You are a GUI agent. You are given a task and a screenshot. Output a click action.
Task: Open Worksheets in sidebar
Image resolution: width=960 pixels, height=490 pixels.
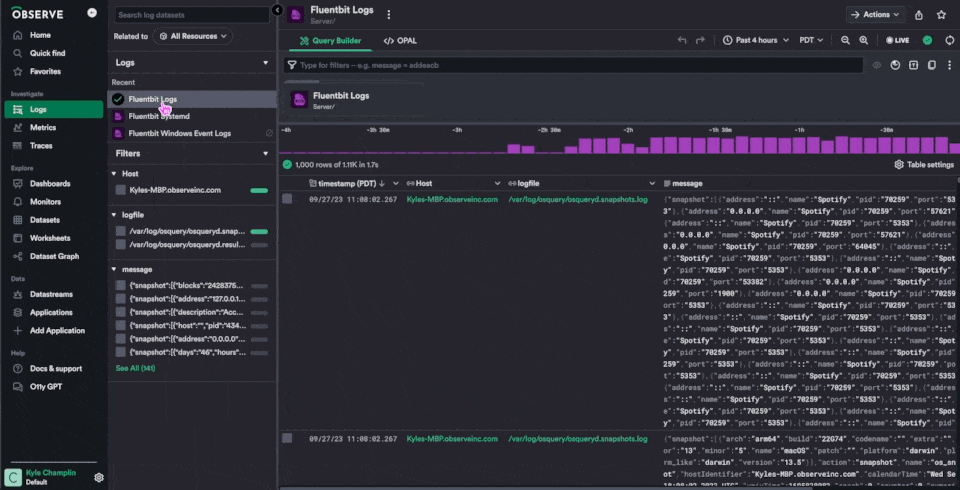click(50, 238)
